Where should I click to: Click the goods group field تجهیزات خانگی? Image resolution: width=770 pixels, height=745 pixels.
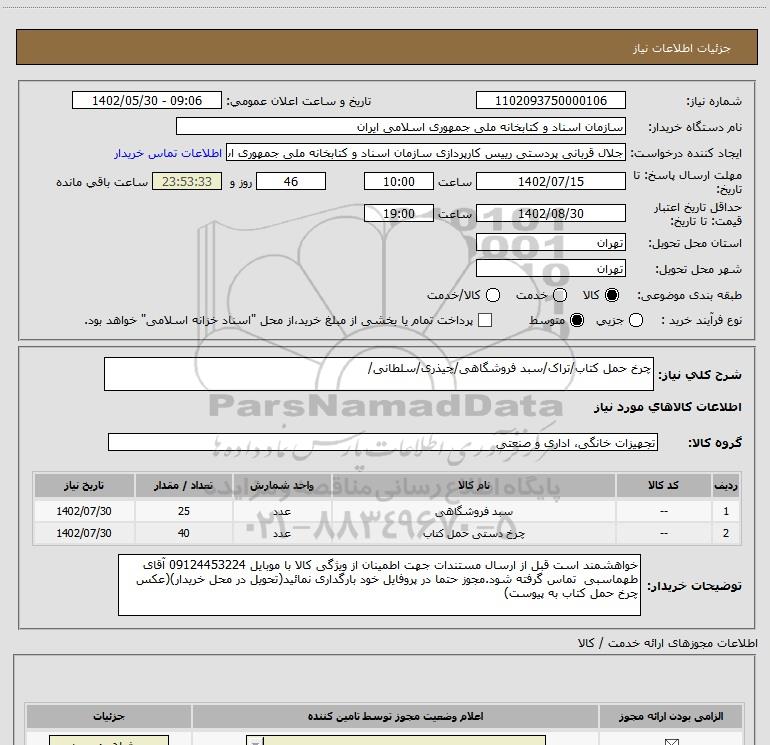pyautogui.click(x=383, y=442)
